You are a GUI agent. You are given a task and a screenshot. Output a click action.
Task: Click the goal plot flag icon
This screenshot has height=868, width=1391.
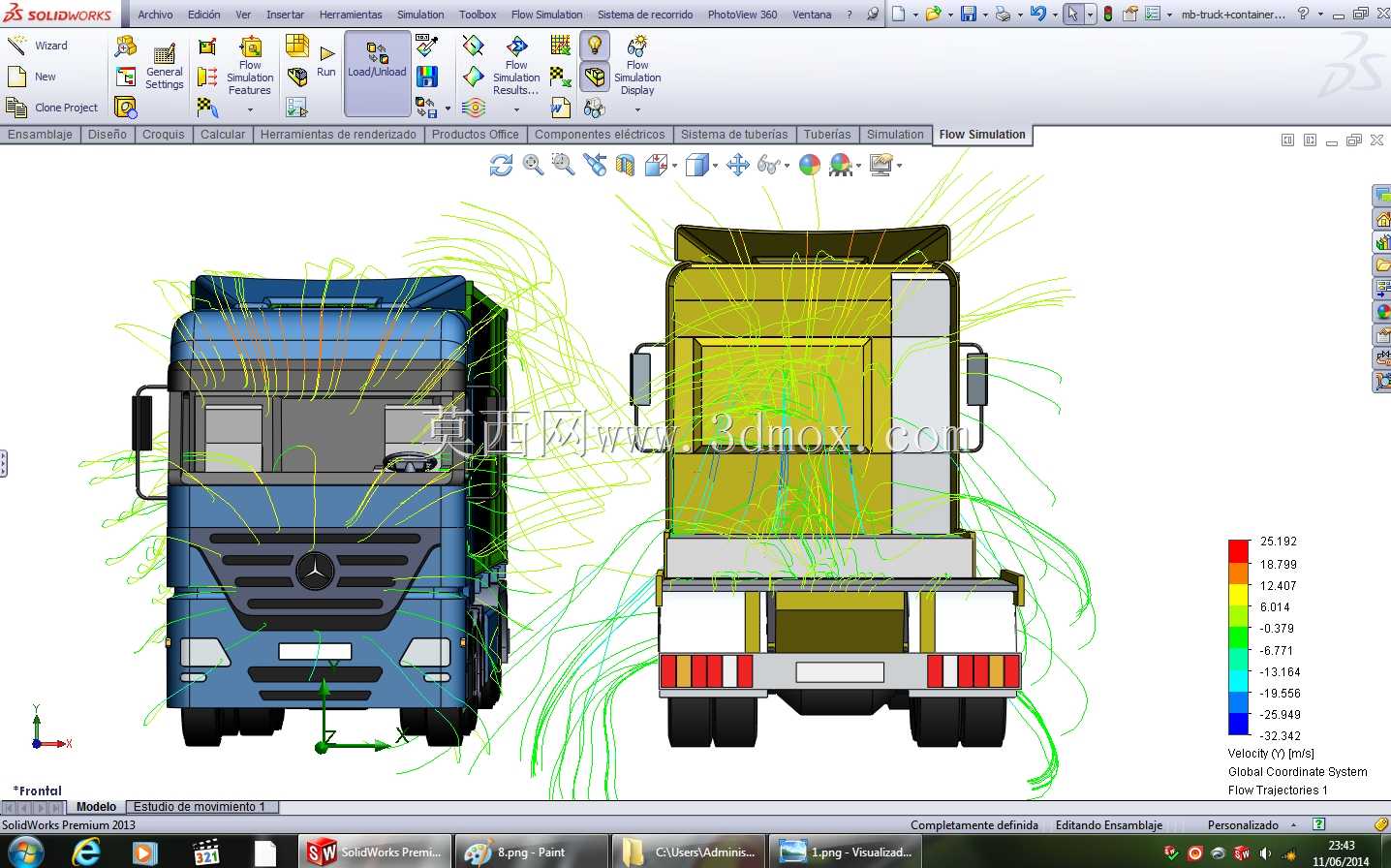(560, 77)
